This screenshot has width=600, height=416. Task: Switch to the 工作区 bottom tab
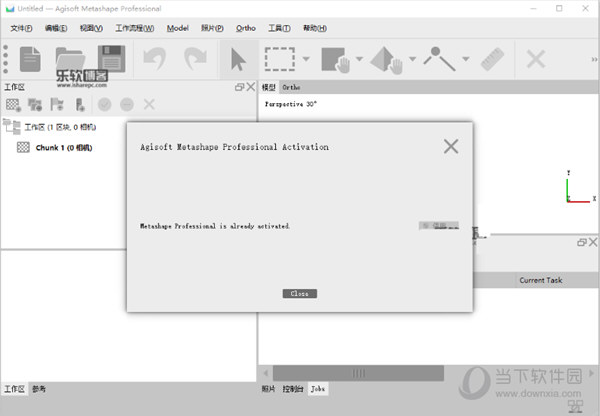[14, 389]
